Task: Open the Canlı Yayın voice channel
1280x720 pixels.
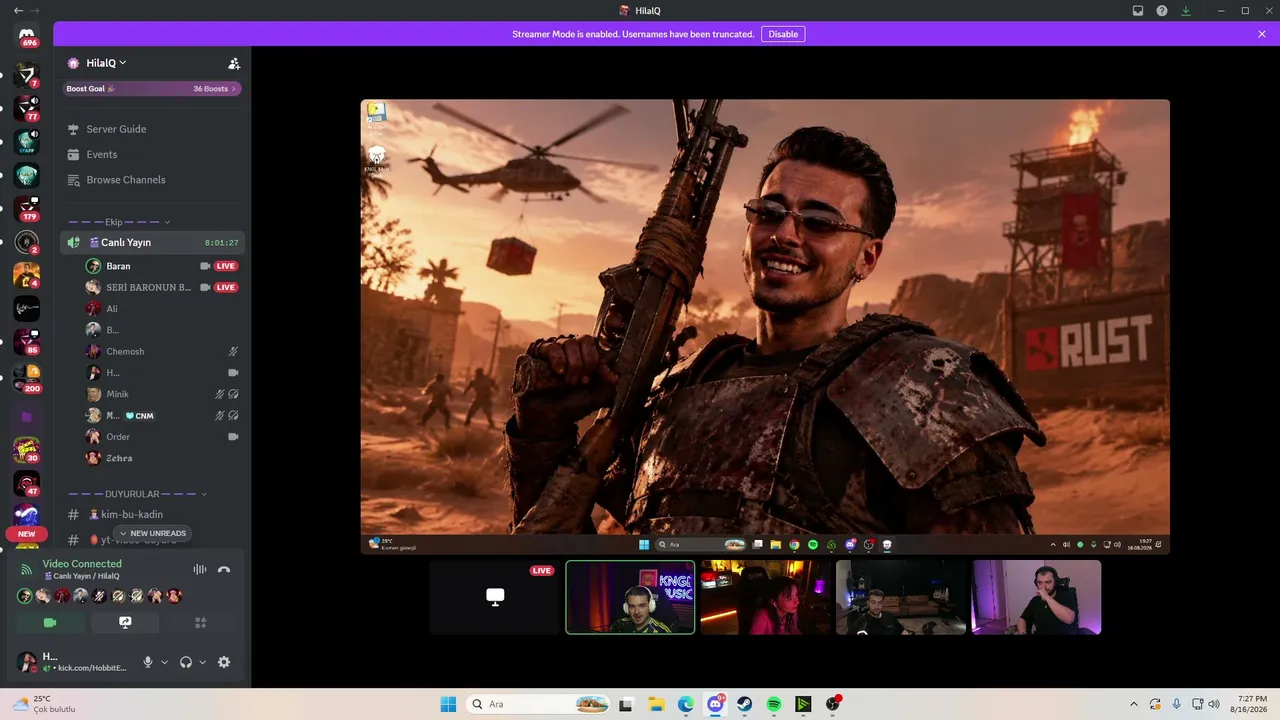Action: point(152,243)
